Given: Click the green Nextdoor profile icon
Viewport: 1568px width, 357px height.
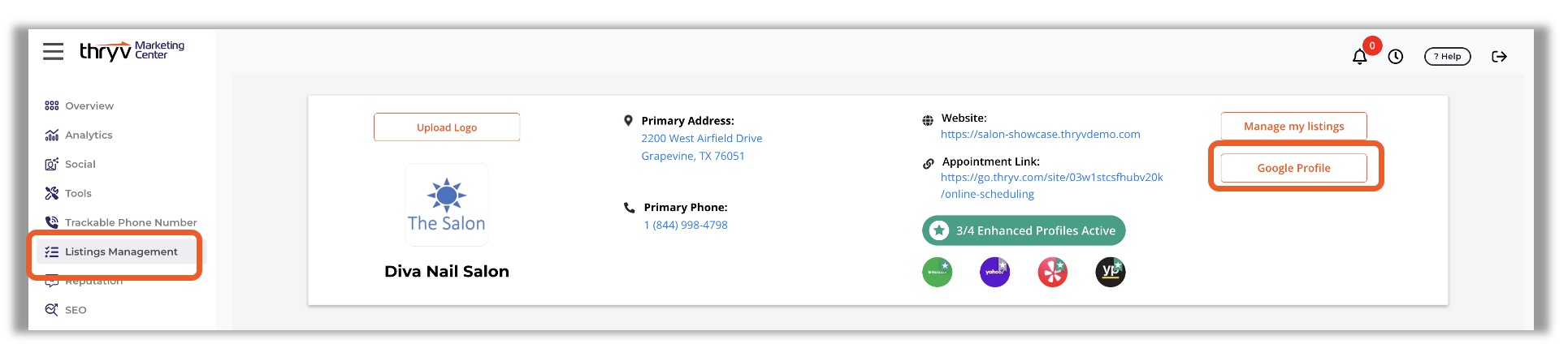Looking at the screenshot, I should pos(938,273).
